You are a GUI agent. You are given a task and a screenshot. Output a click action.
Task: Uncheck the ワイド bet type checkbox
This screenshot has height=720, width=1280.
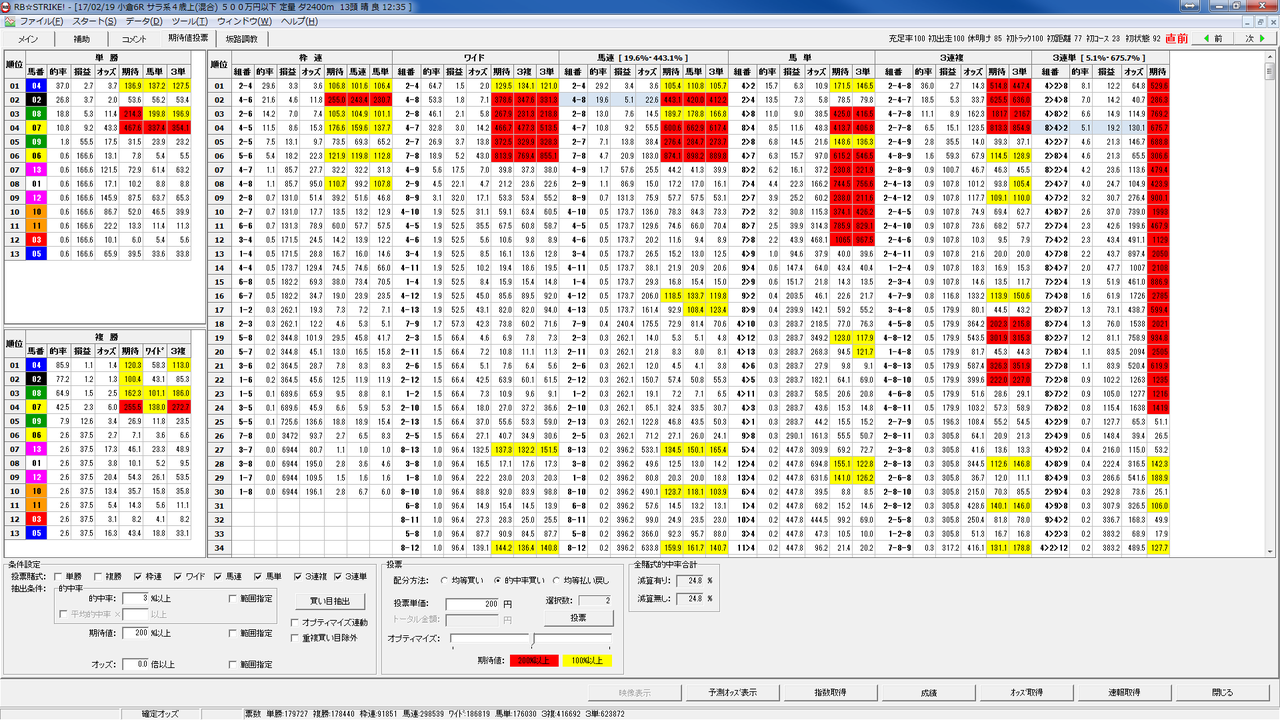point(177,577)
